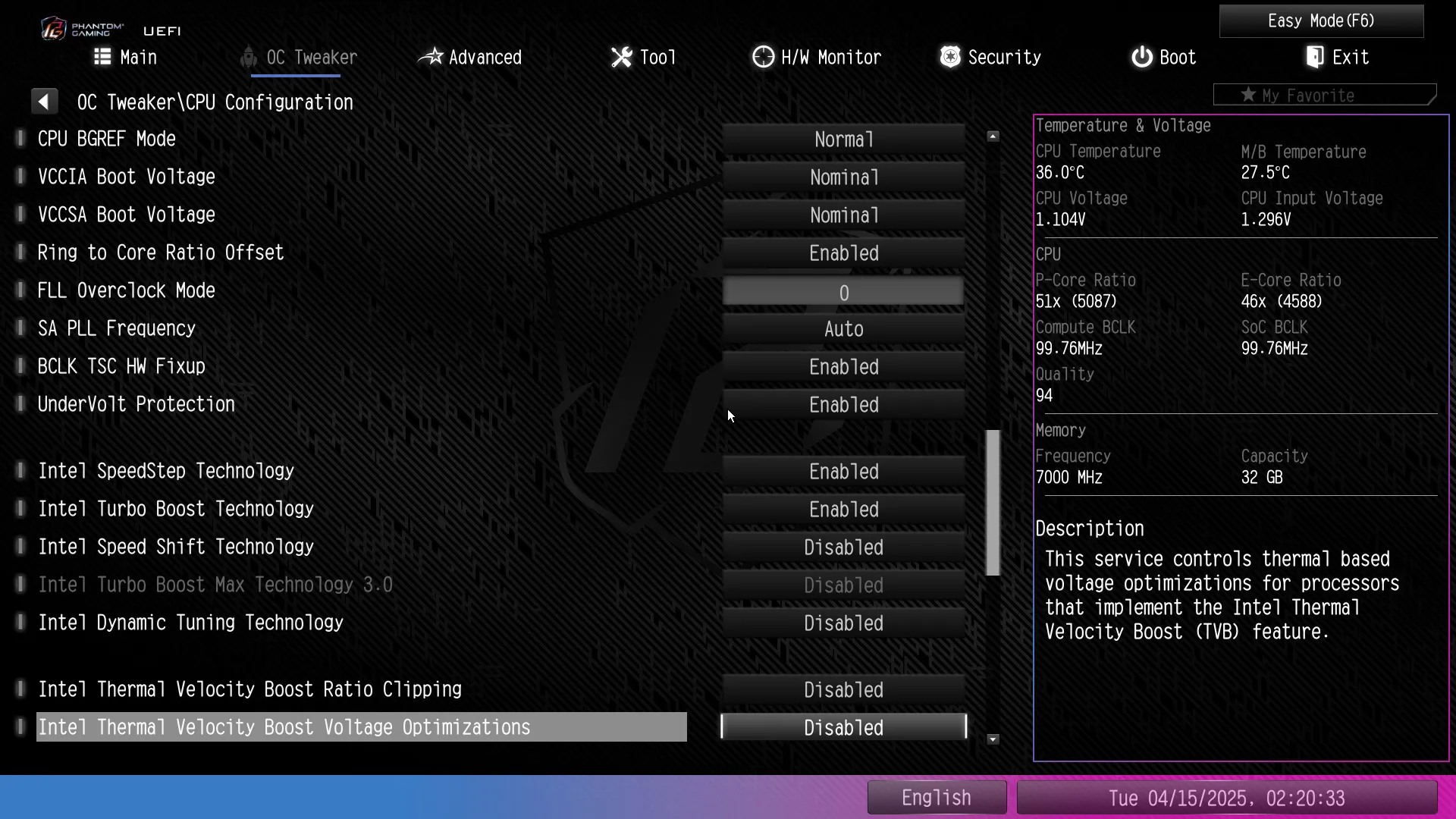Open the Tool tab
Viewport: 1456px width, 819px height.
pyautogui.click(x=643, y=57)
